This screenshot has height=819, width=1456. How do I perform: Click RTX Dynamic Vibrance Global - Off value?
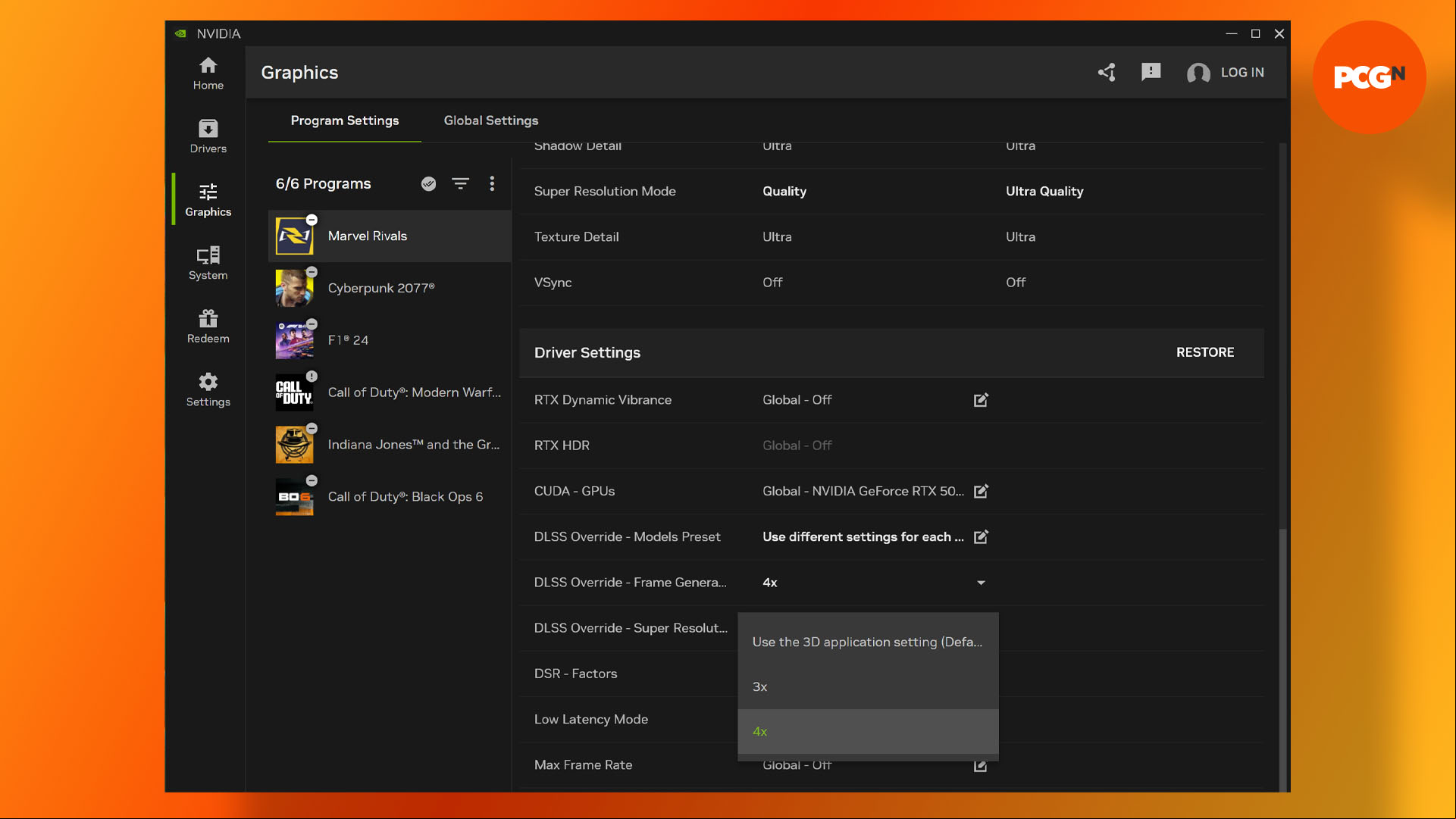click(797, 399)
